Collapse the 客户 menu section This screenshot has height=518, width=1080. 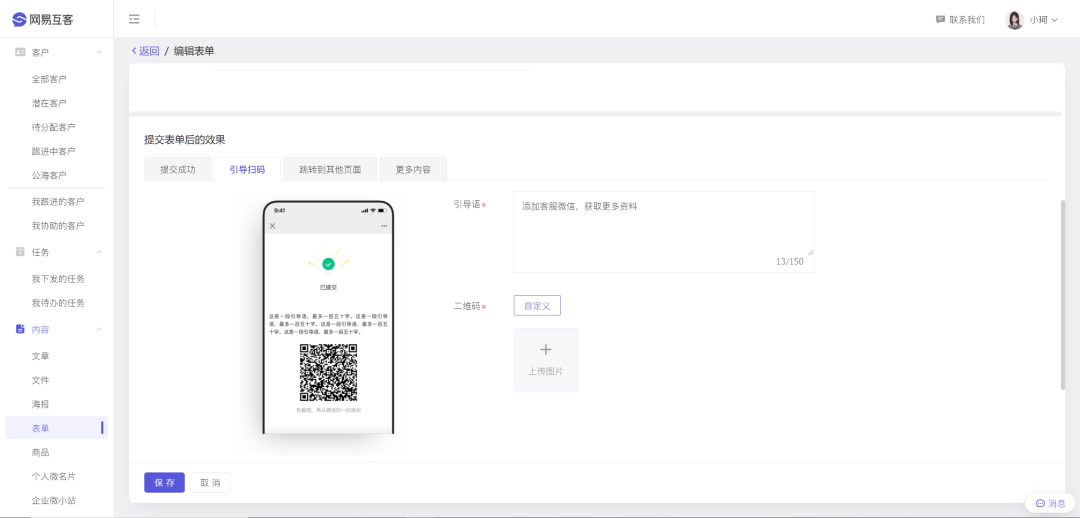(99, 52)
